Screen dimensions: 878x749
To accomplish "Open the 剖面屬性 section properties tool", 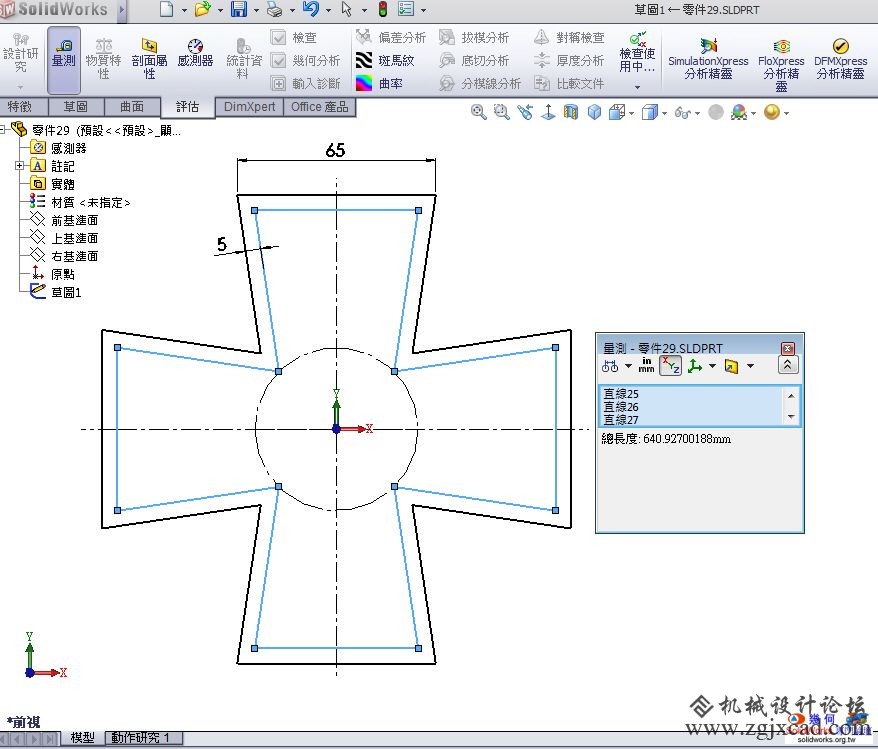I will coord(150,59).
